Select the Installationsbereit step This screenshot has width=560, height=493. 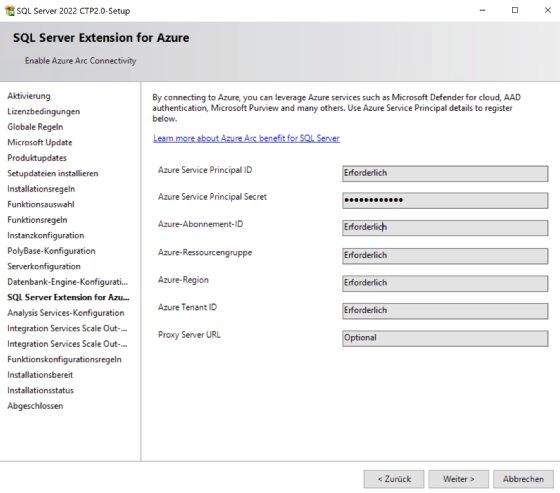[x=40, y=375]
